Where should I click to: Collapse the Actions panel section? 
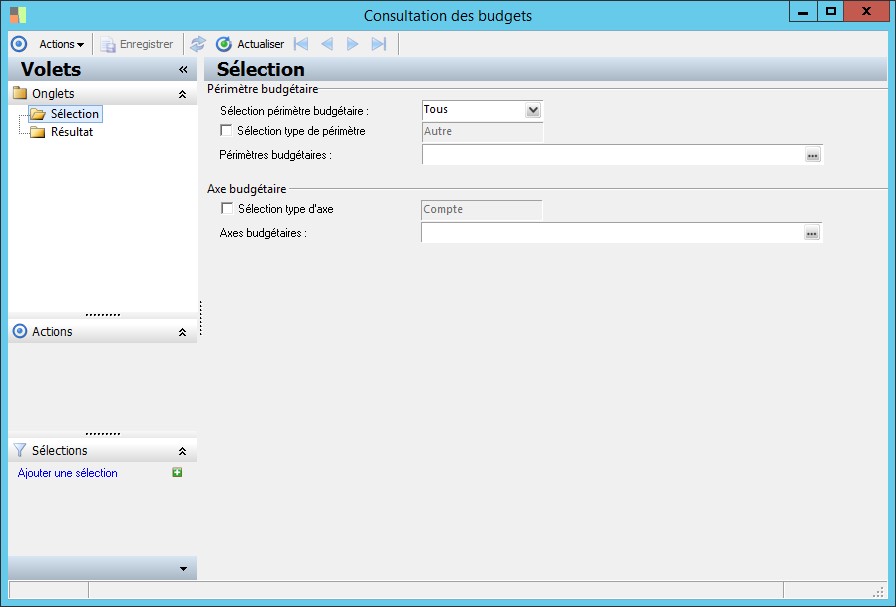pyautogui.click(x=182, y=332)
